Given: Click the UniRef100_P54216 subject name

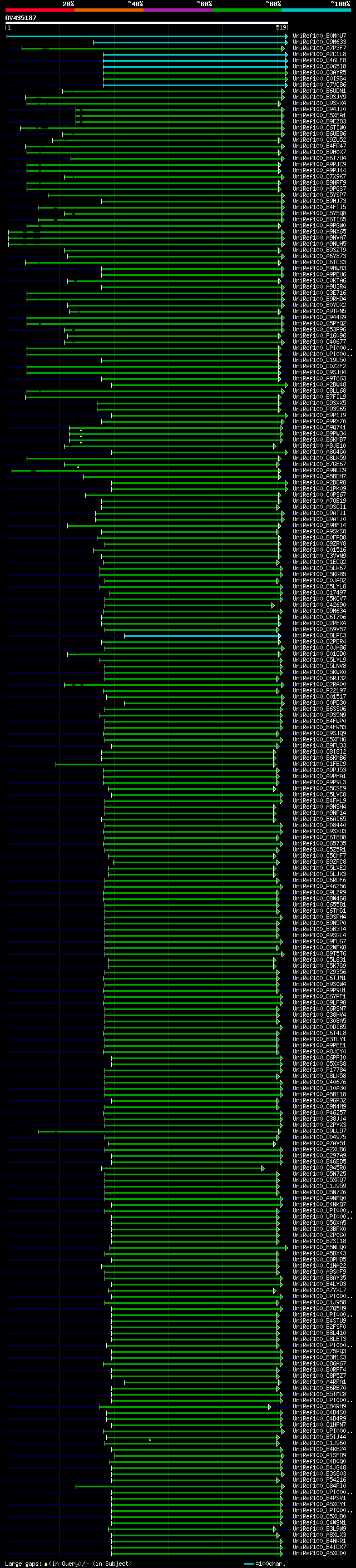Looking at the screenshot, I should click(319, 1480).
